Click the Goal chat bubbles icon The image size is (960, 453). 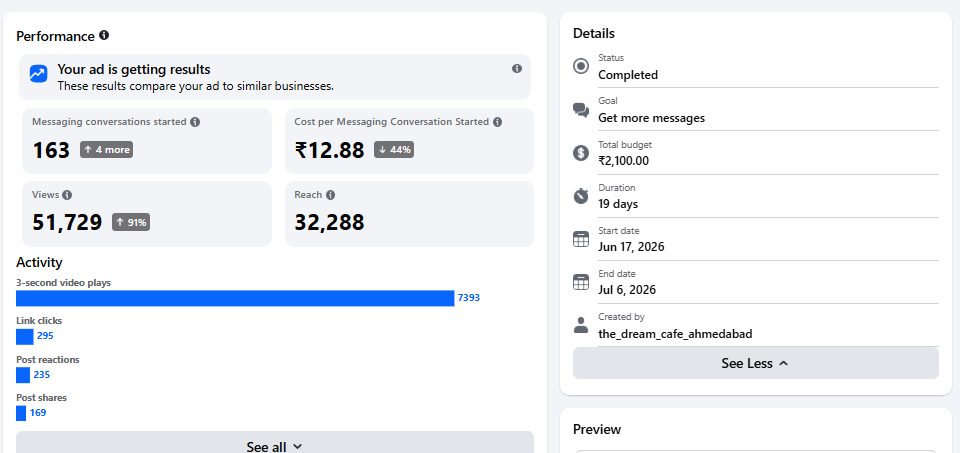coord(580,110)
